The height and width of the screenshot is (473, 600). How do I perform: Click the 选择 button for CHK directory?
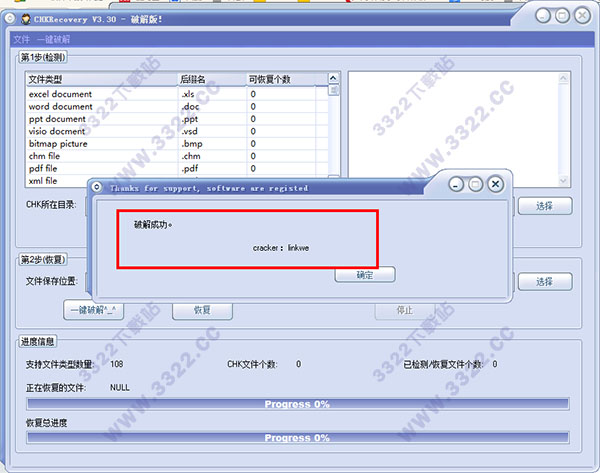tap(545, 206)
